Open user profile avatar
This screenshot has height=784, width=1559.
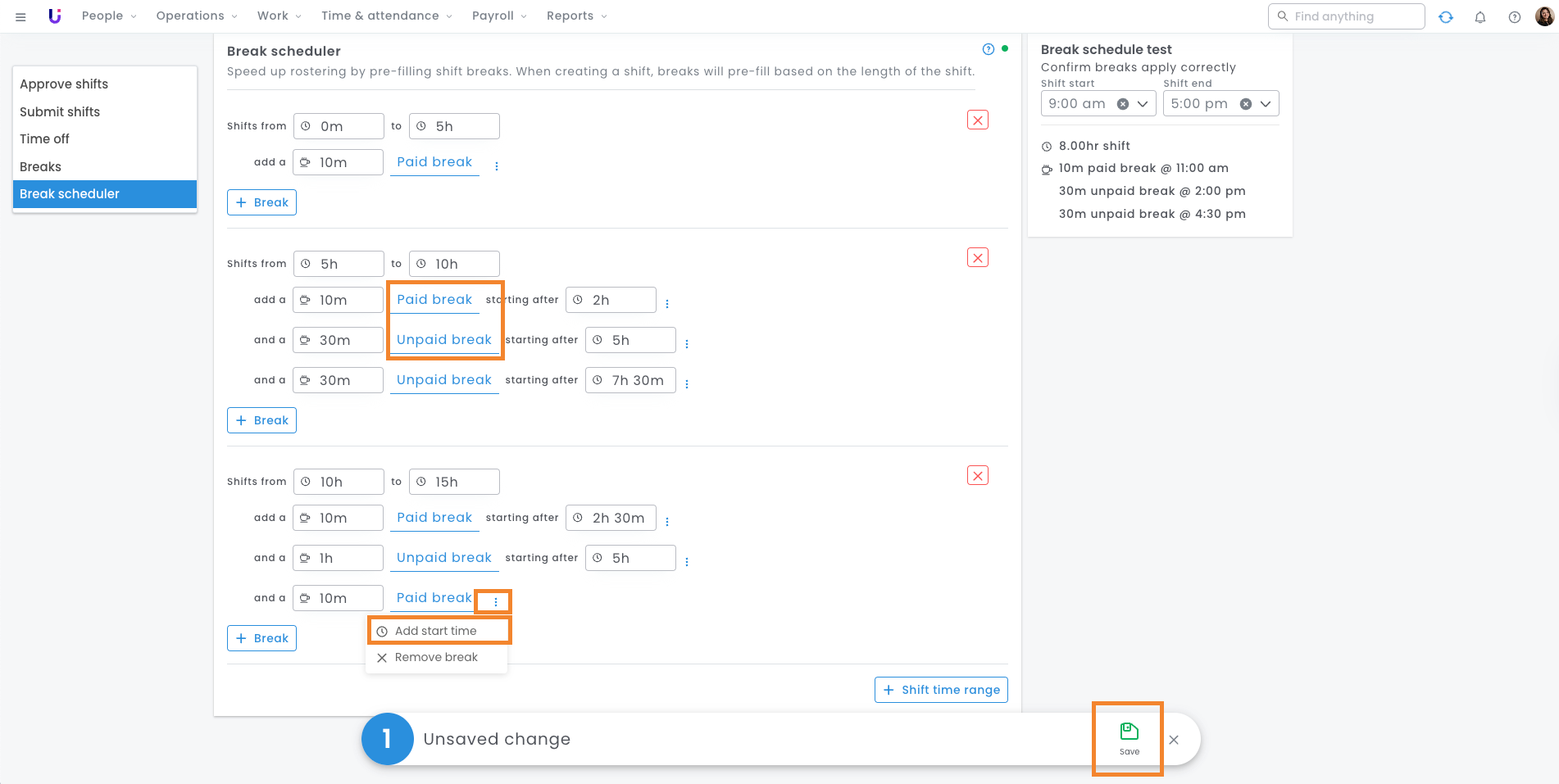point(1544,16)
